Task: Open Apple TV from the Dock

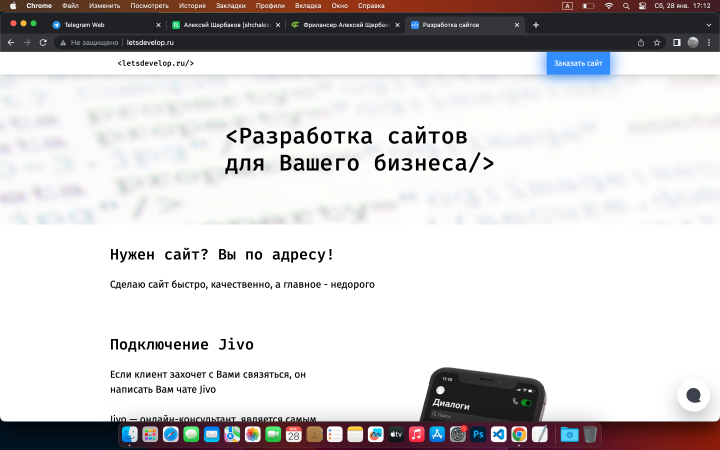Action: click(396, 434)
